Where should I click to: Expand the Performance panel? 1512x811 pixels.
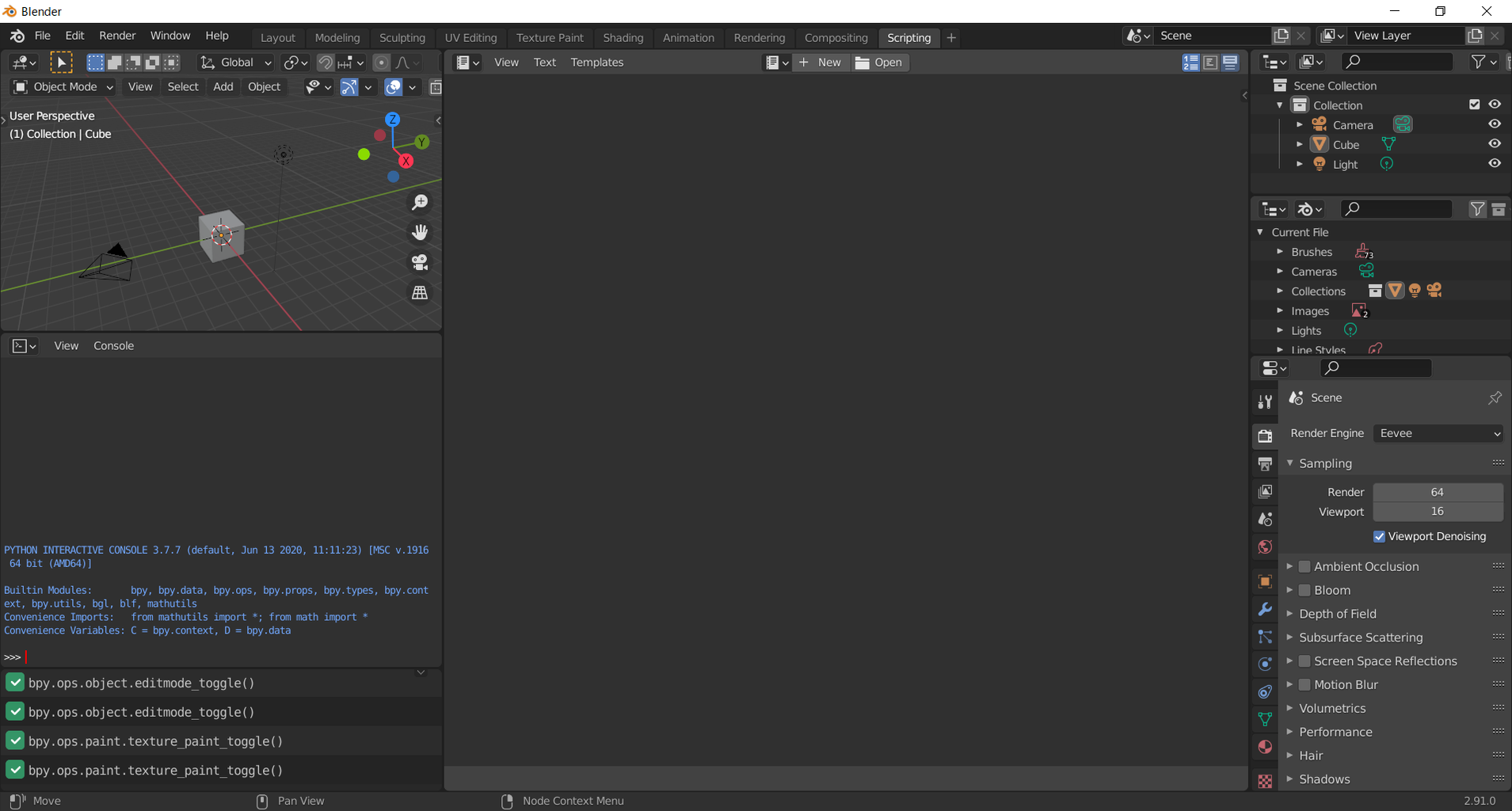point(1289,732)
